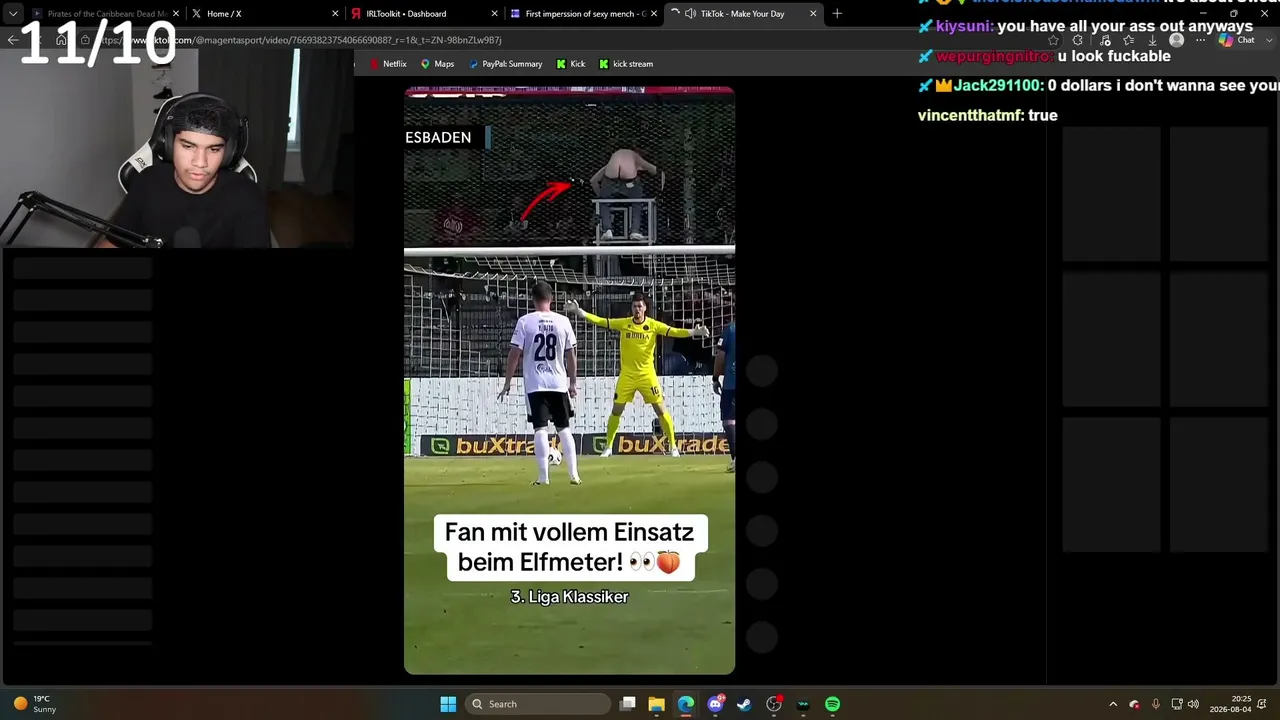Mute audio on the TikTok tab
This screenshot has height=720, width=1280.
(x=691, y=14)
